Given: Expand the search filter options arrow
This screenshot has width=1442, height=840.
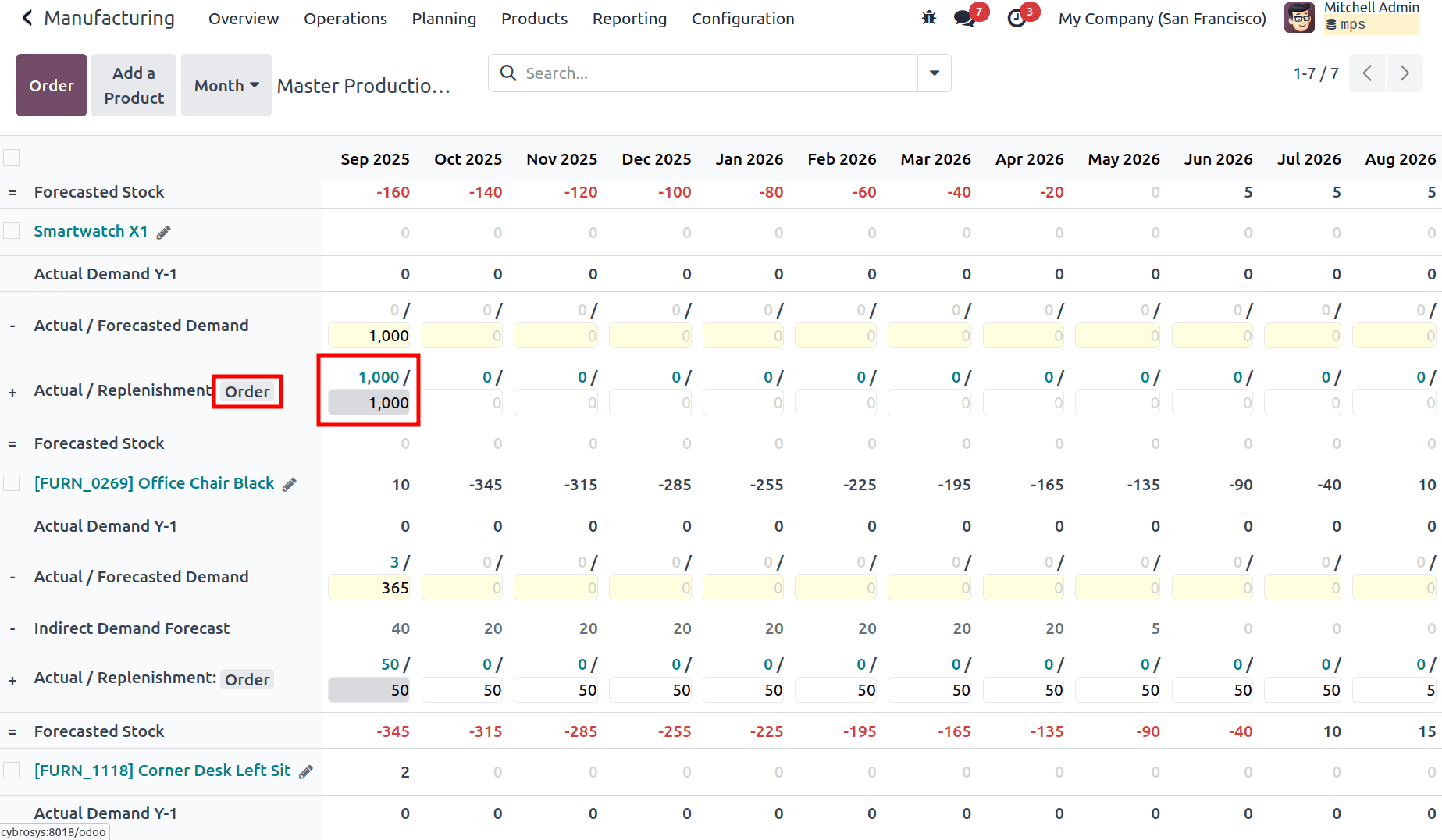Looking at the screenshot, I should (x=934, y=73).
